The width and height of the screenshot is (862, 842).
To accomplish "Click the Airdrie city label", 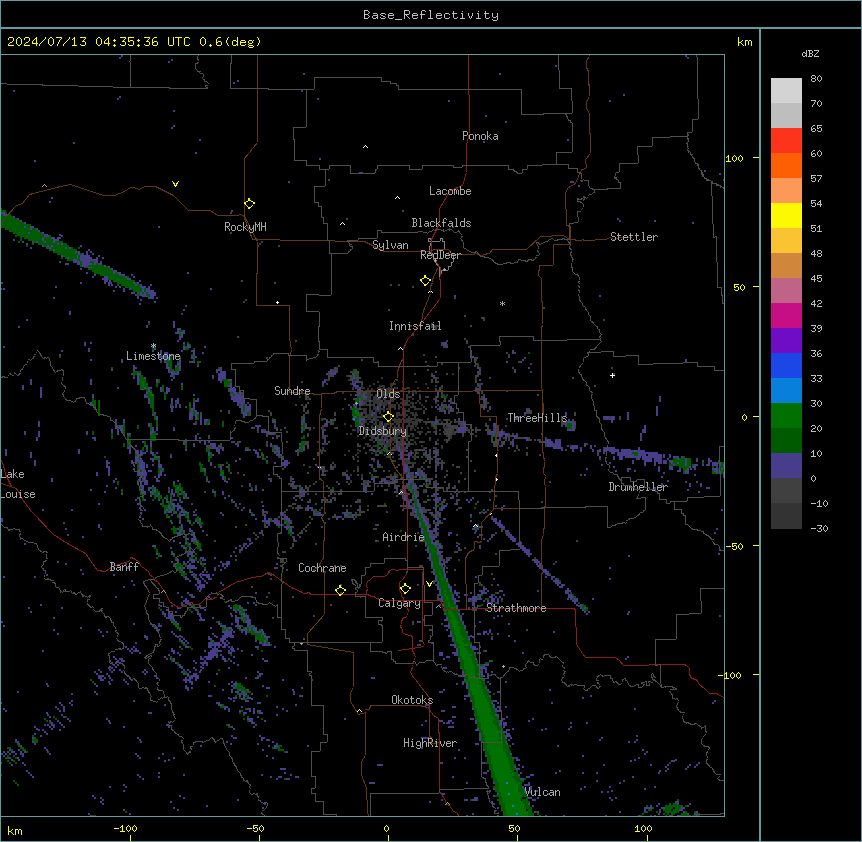I will click(403, 537).
